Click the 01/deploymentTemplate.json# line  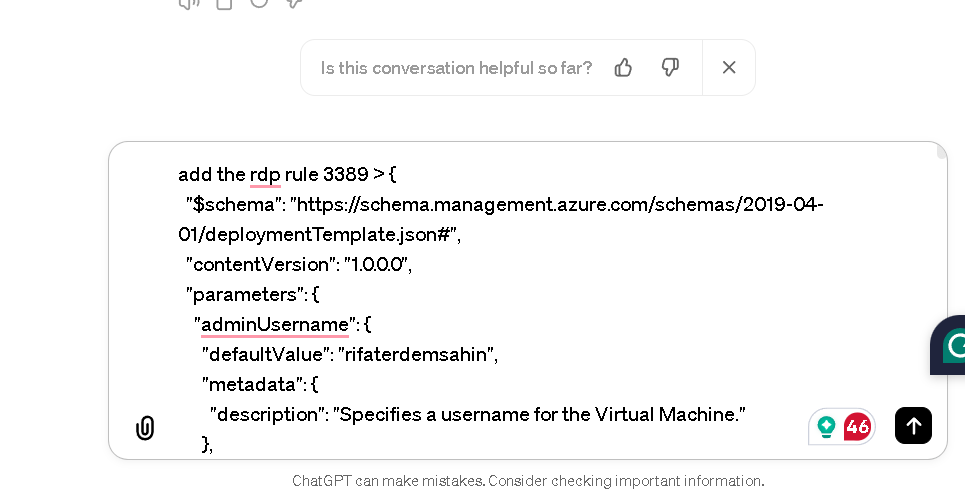pyautogui.click(x=319, y=234)
